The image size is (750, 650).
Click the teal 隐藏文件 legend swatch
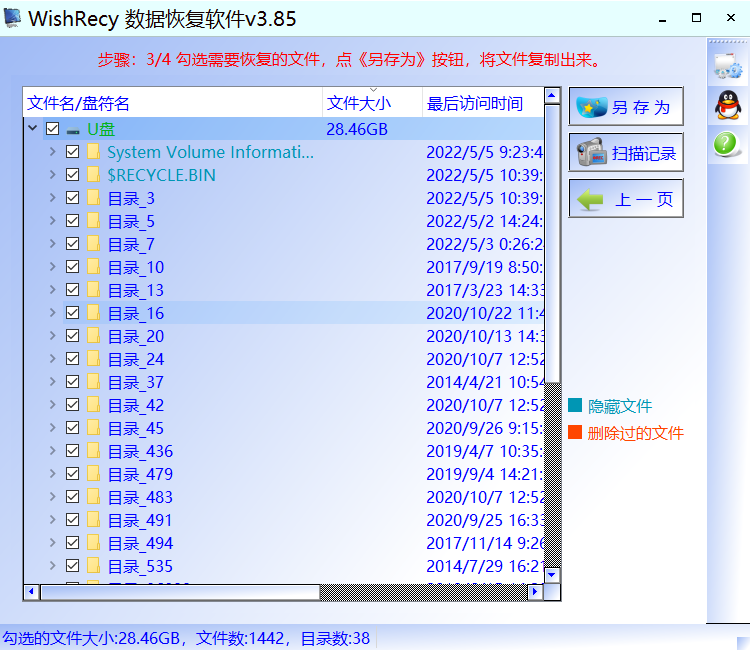(575, 405)
